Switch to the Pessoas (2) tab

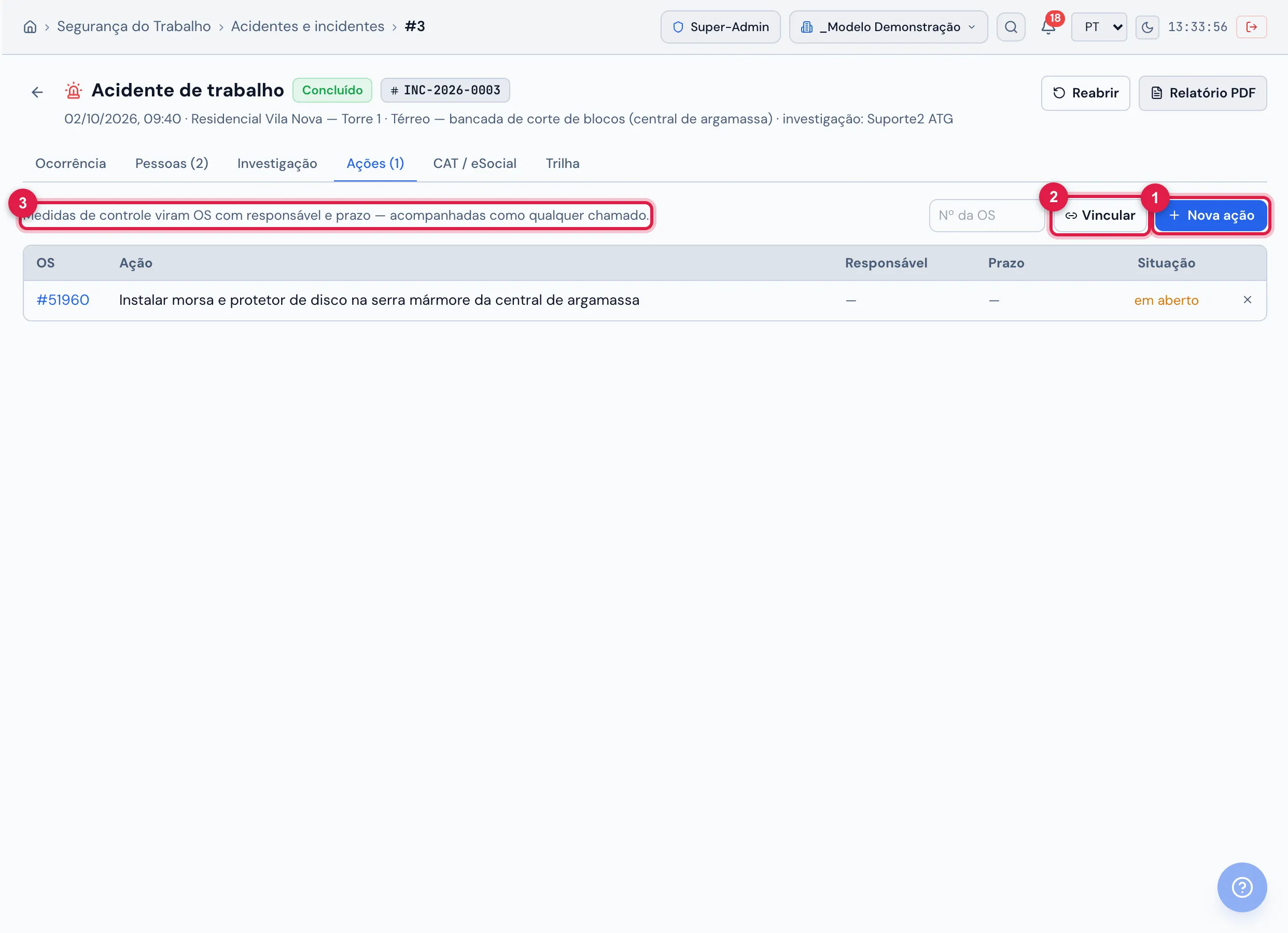coord(172,164)
